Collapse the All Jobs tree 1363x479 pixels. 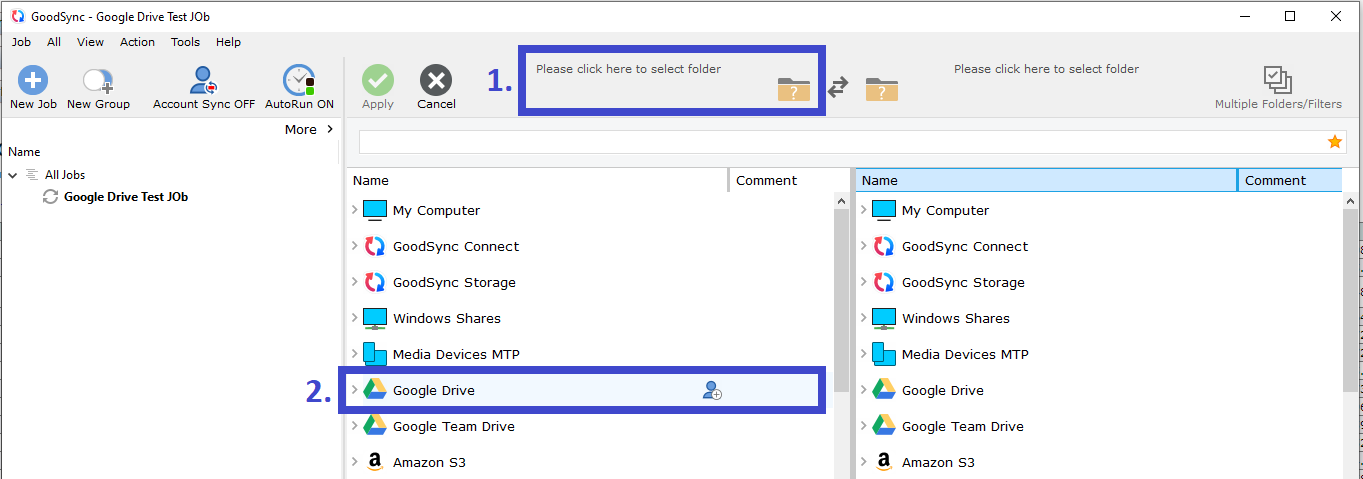click(x=13, y=175)
